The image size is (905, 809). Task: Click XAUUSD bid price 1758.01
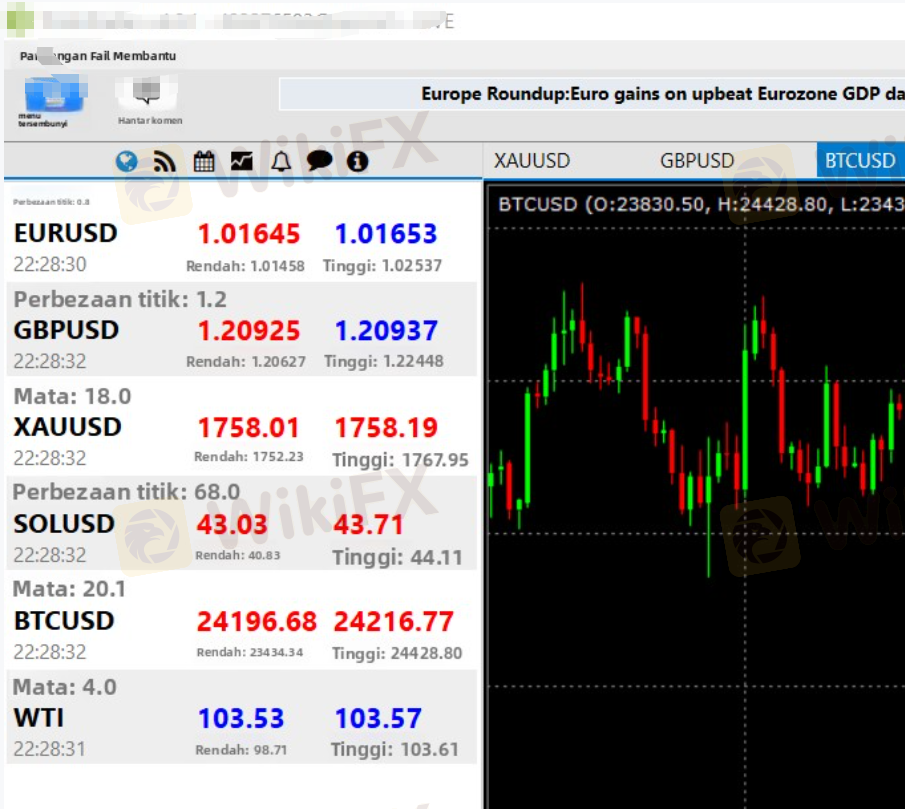248,428
